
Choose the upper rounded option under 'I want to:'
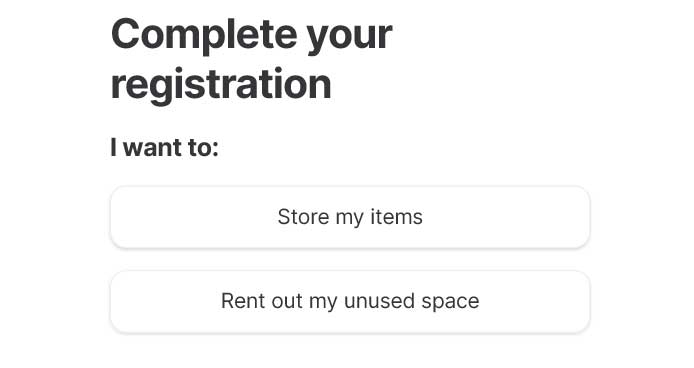(350, 217)
